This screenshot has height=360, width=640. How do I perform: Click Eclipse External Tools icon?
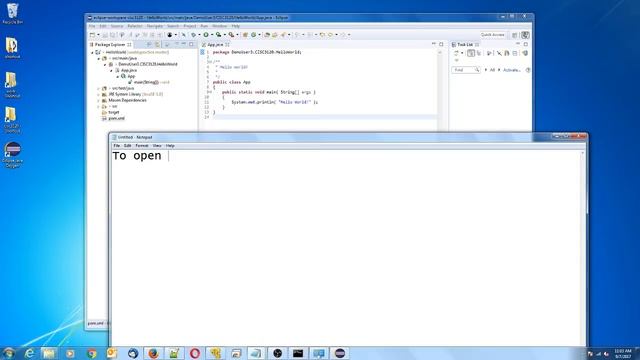coord(231,35)
